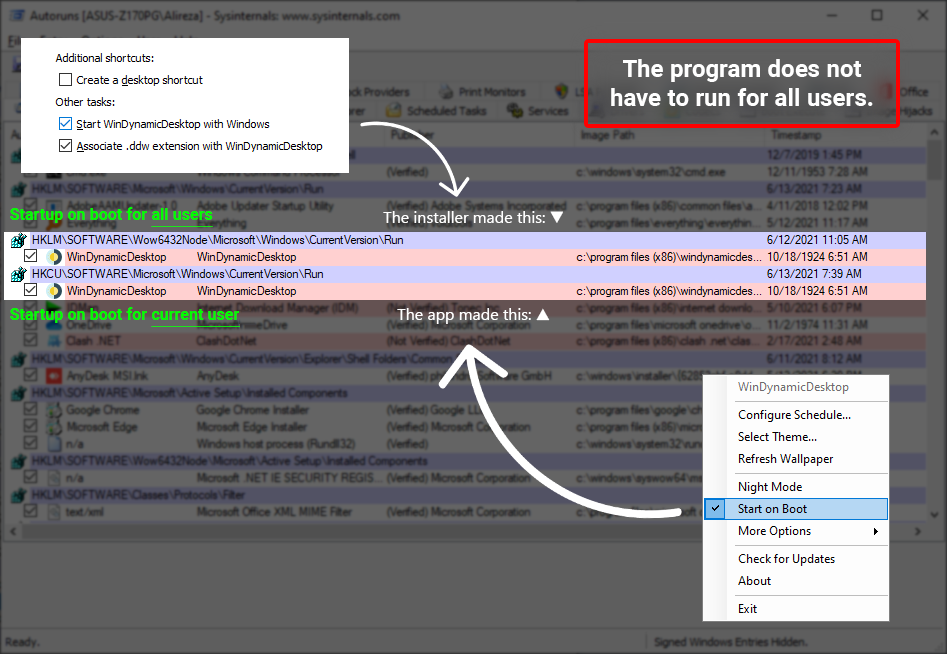This screenshot has height=654, width=947.
Task: Click the red AnyDesk MSI.lnk entry icon
Action: click(x=54, y=376)
